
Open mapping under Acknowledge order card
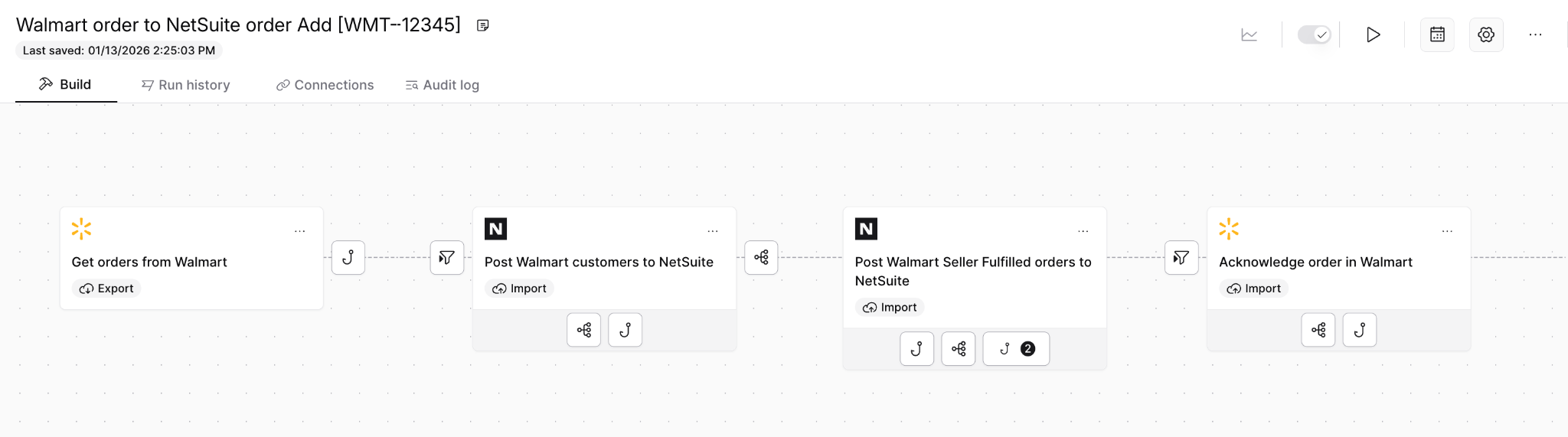click(1318, 330)
